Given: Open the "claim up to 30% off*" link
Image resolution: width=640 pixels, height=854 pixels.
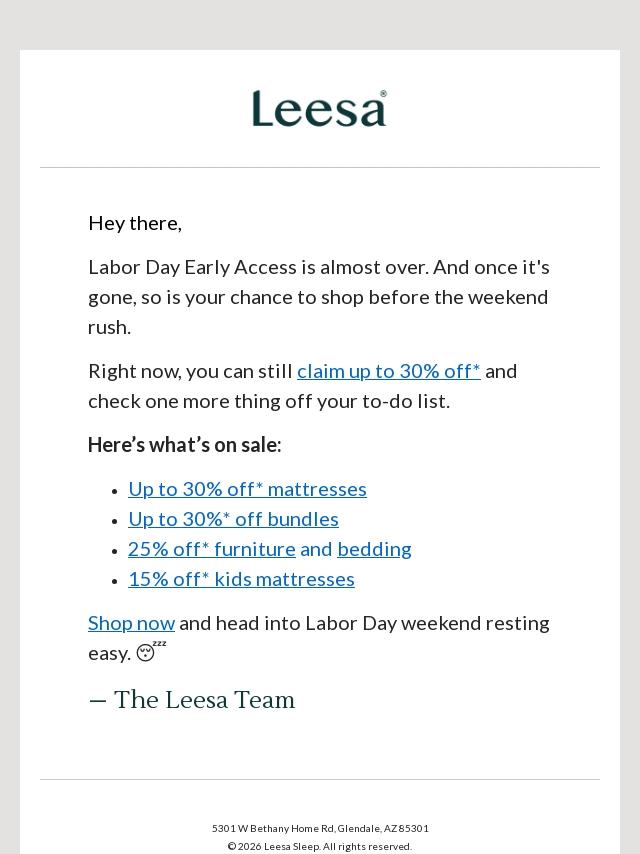Looking at the screenshot, I should click(x=388, y=371).
